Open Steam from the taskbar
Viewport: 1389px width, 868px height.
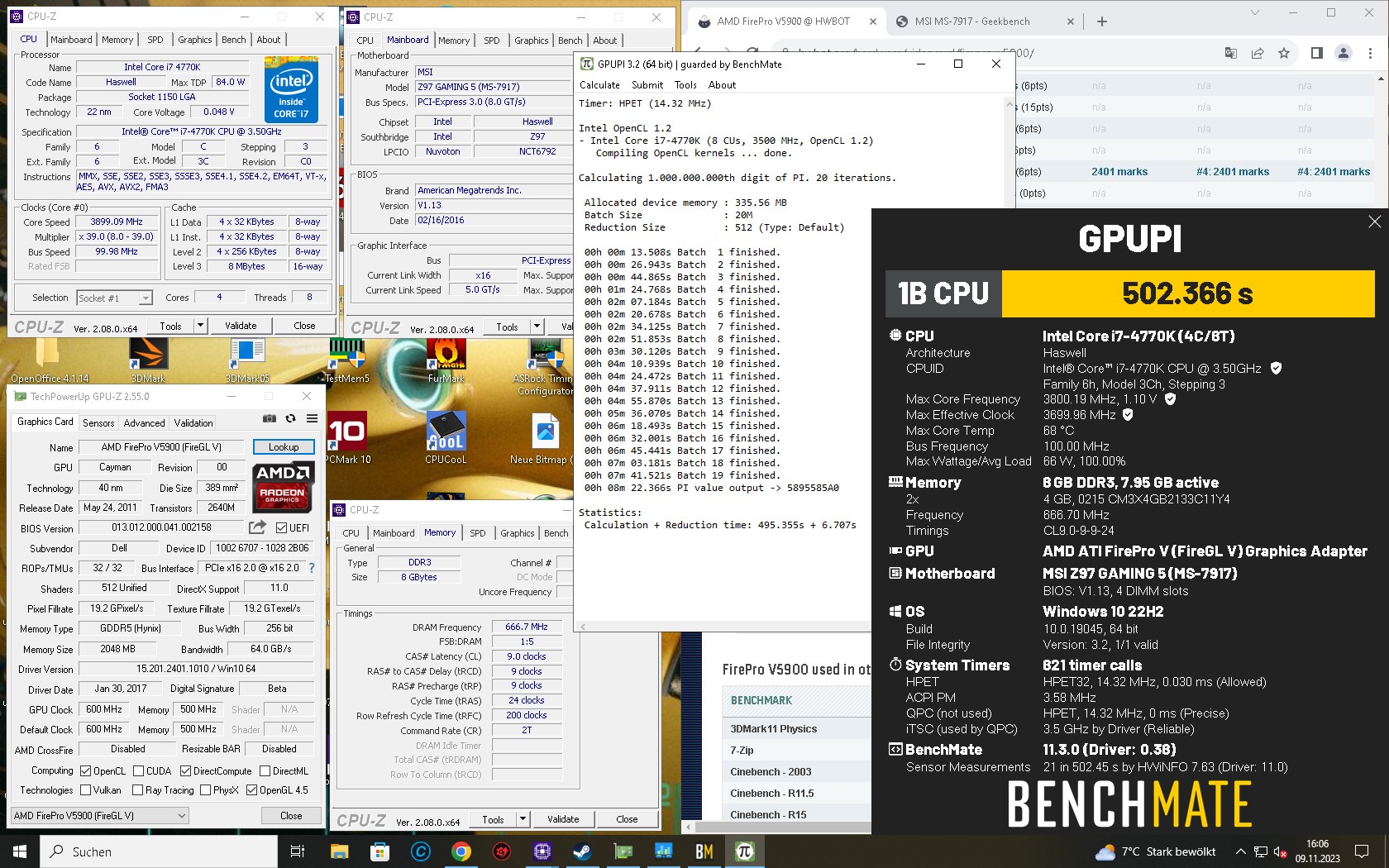coord(582,851)
